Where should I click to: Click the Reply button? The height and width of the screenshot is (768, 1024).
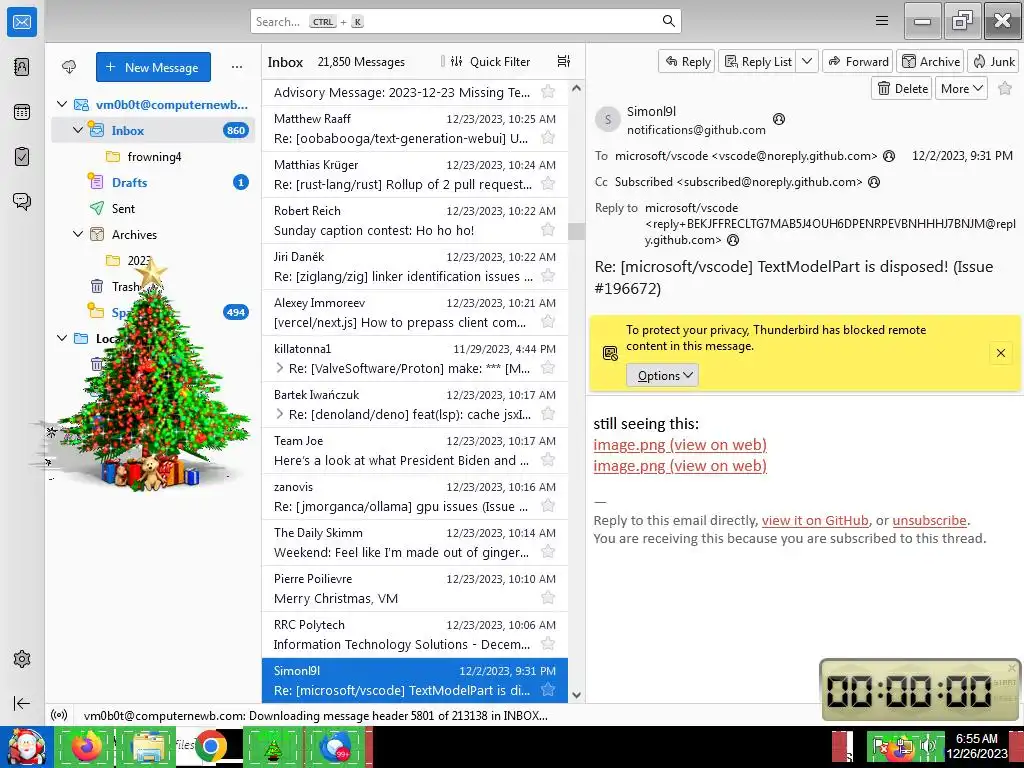[x=687, y=61]
